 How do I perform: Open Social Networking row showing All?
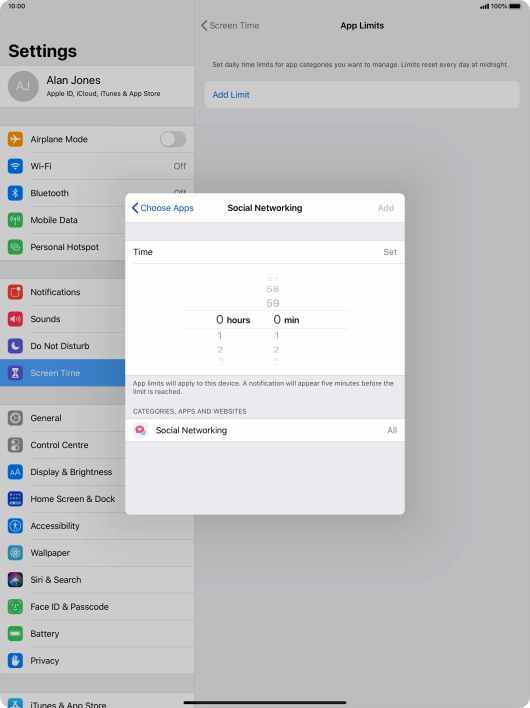pyautogui.click(x=265, y=430)
